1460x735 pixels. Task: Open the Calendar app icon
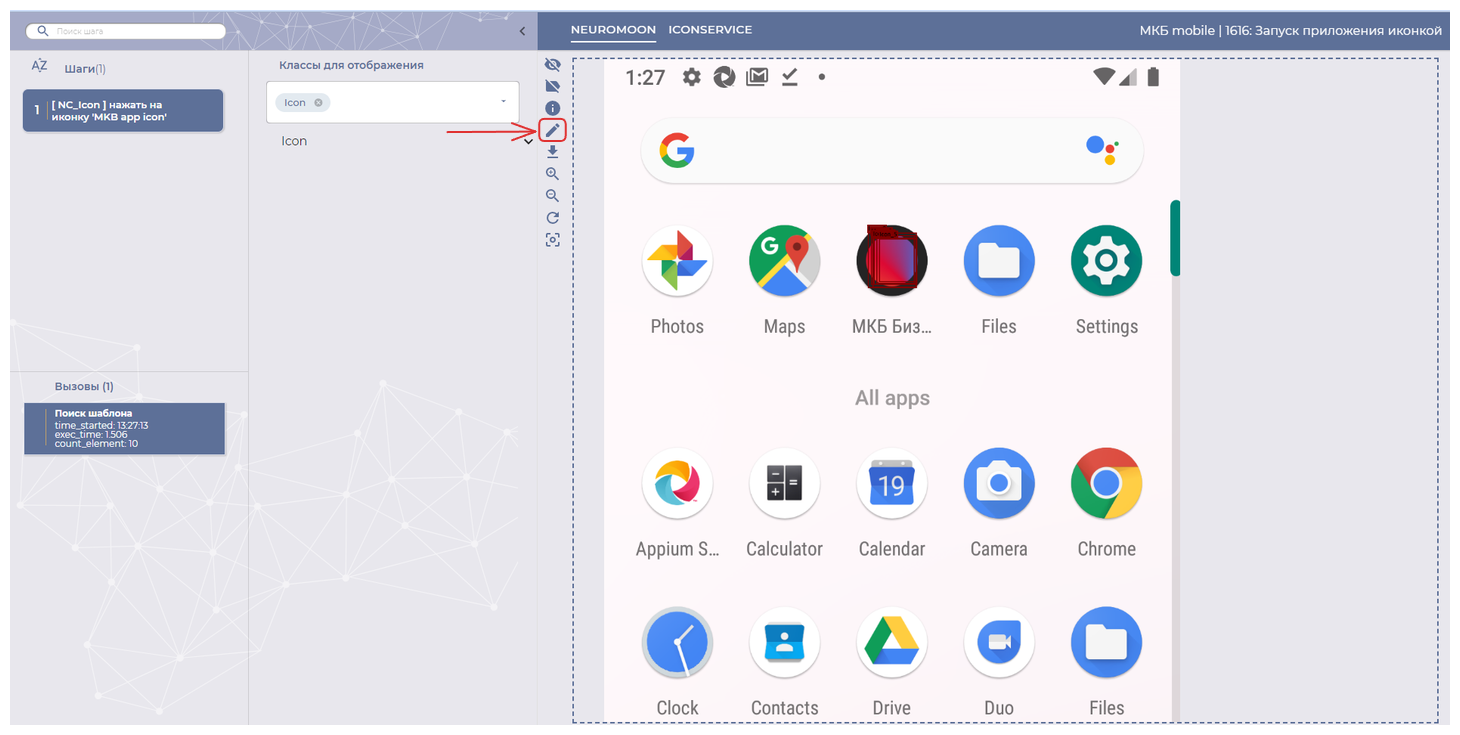pos(892,484)
